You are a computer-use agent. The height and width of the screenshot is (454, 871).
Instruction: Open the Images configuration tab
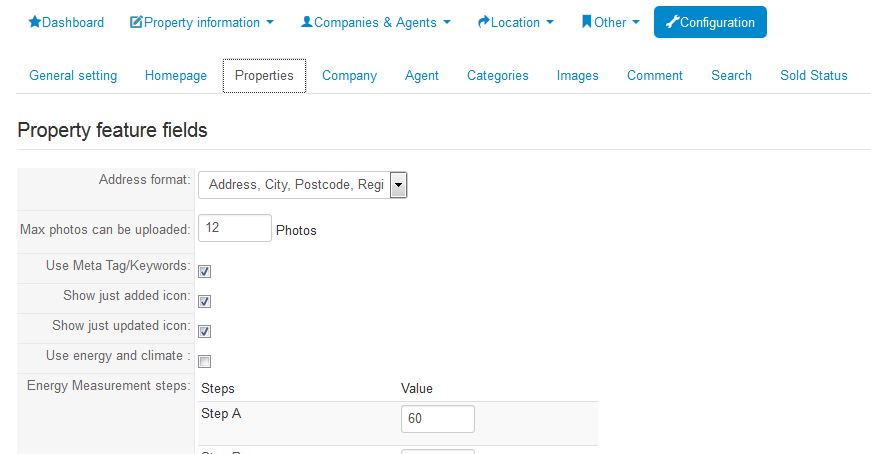point(577,76)
